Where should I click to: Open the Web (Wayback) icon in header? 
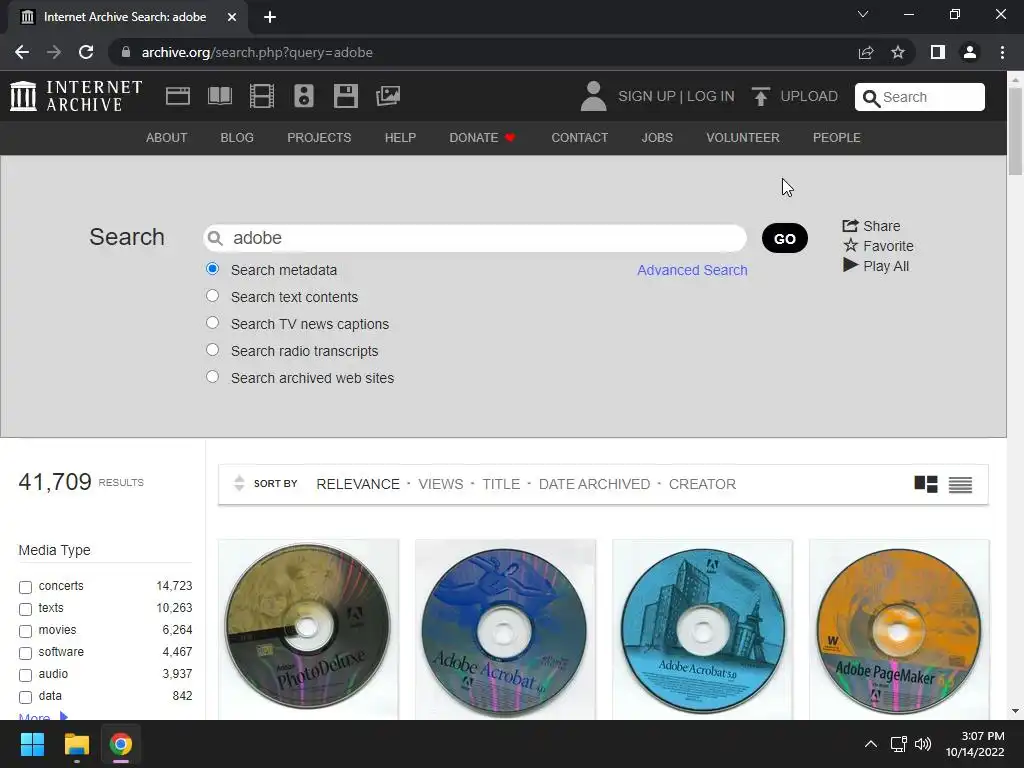(178, 96)
